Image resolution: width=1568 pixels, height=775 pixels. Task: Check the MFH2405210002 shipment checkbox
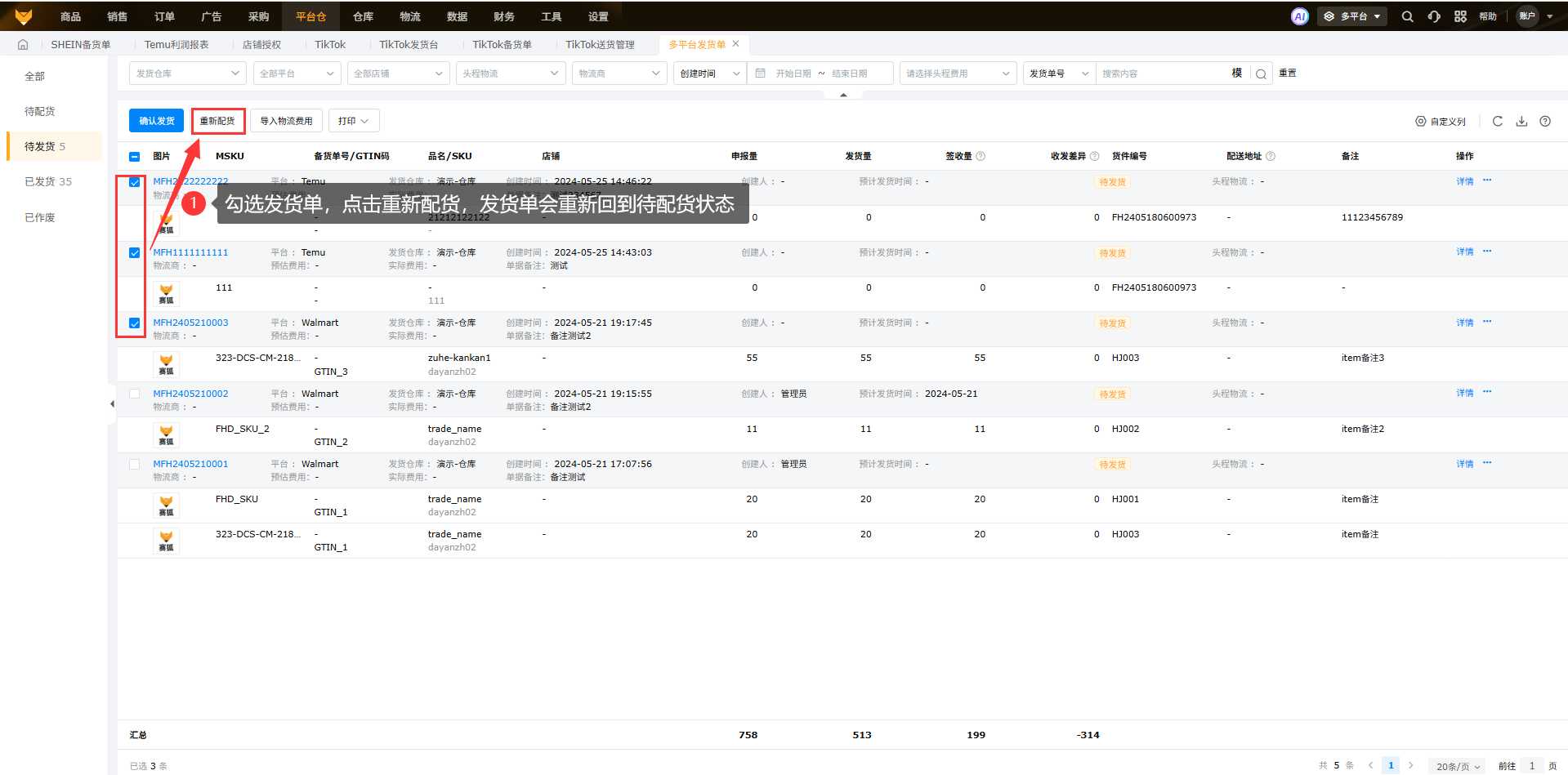pyautogui.click(x=135, y=394)
